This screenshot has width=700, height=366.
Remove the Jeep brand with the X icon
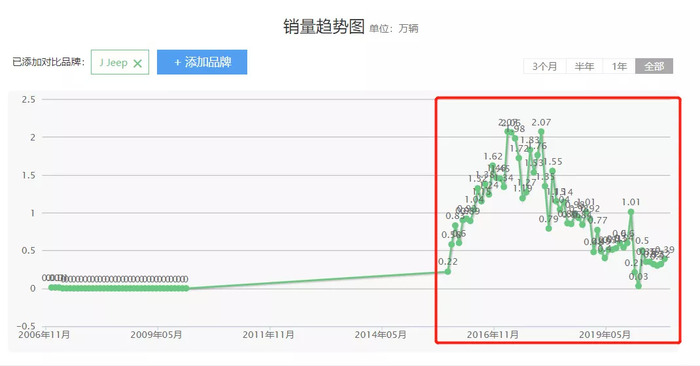pos(138,63)
